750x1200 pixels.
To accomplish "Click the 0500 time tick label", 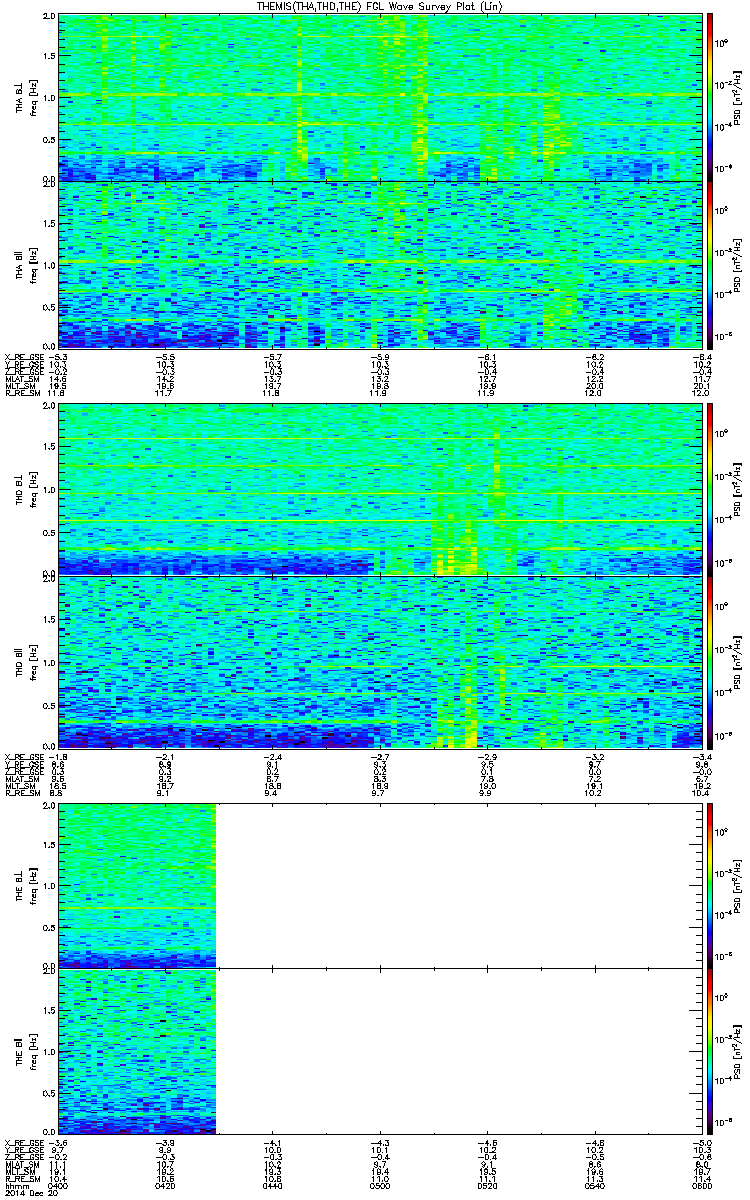I will coord(379,1186).
